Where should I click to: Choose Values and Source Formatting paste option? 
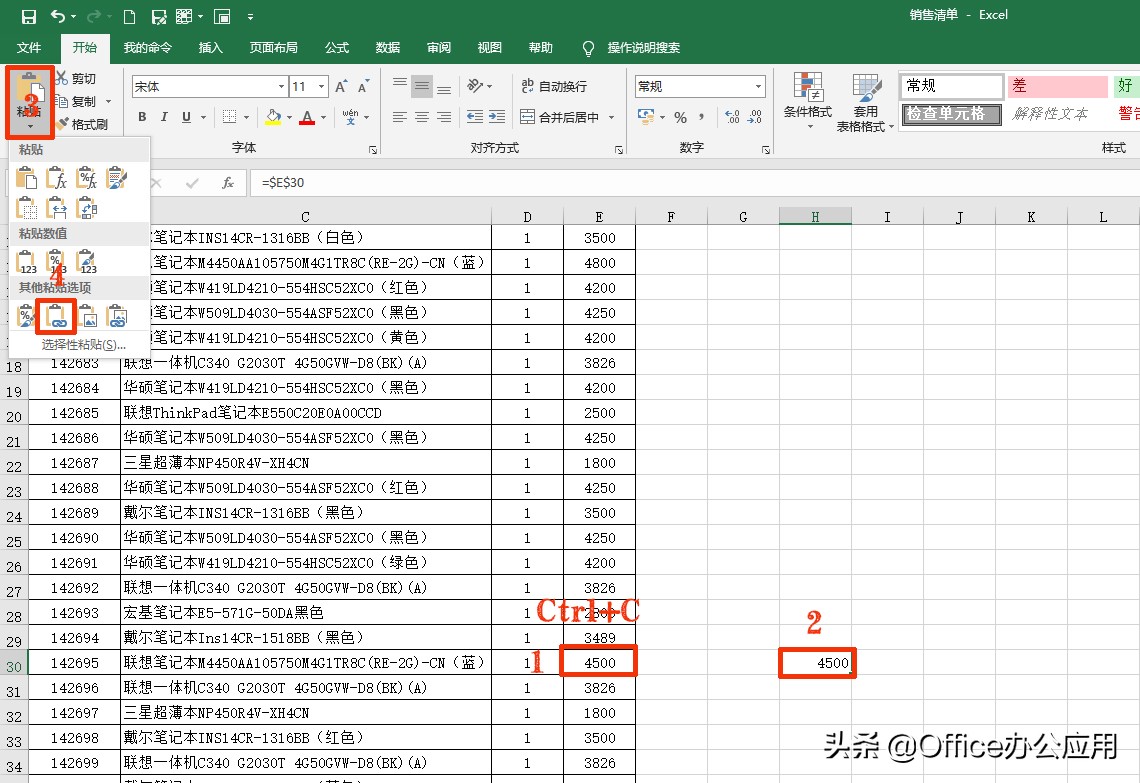87,262
